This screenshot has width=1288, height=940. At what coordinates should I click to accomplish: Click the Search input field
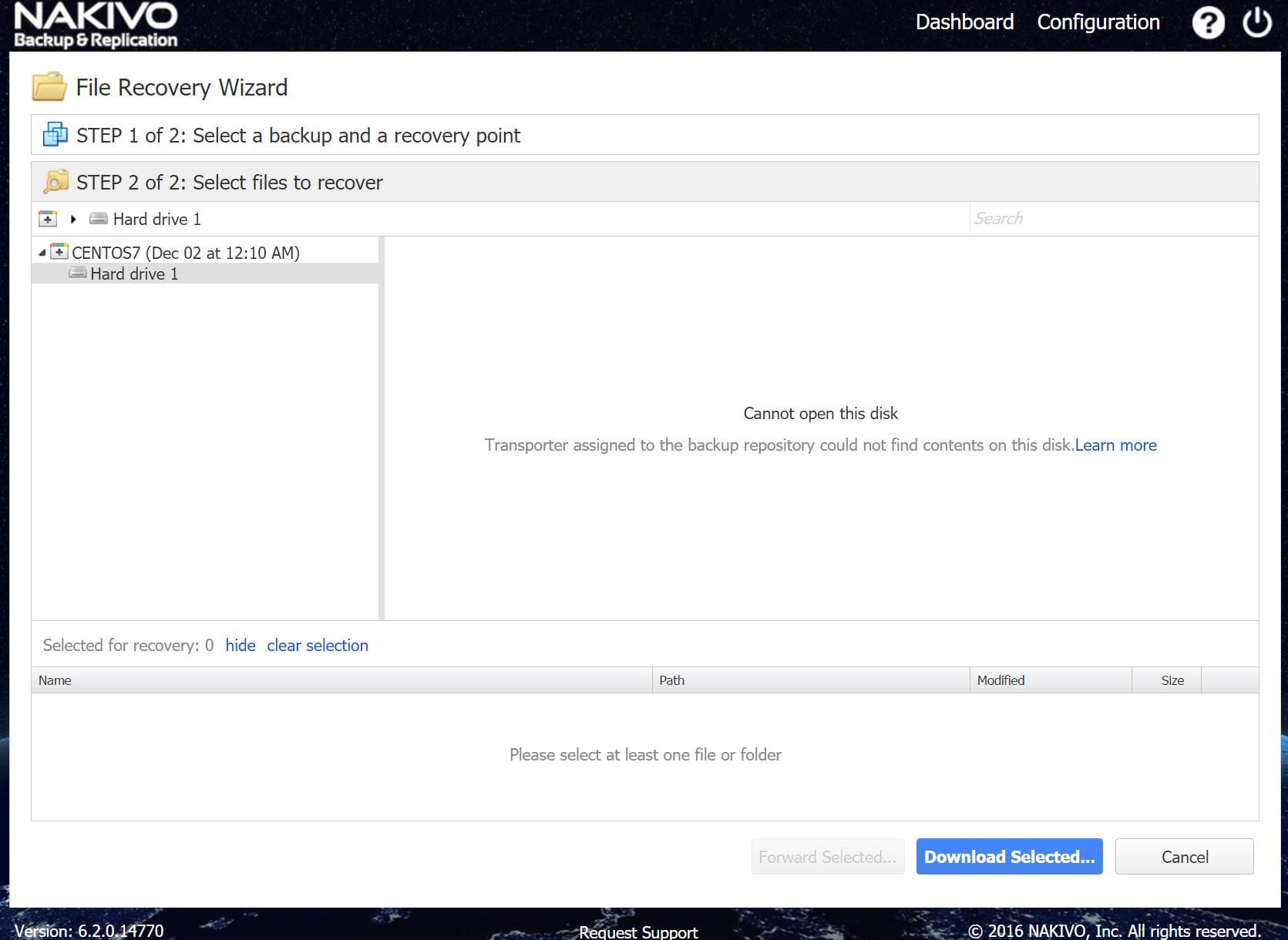point(1112,219)
